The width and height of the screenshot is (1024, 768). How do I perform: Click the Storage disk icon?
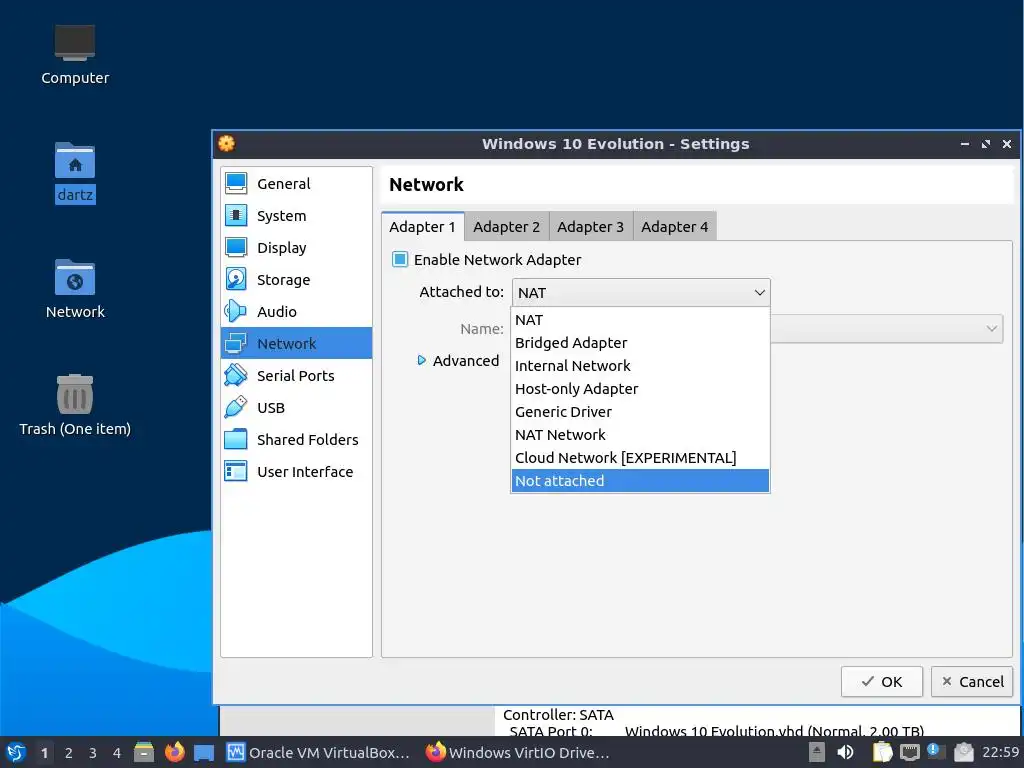click(x=236, y=280)
